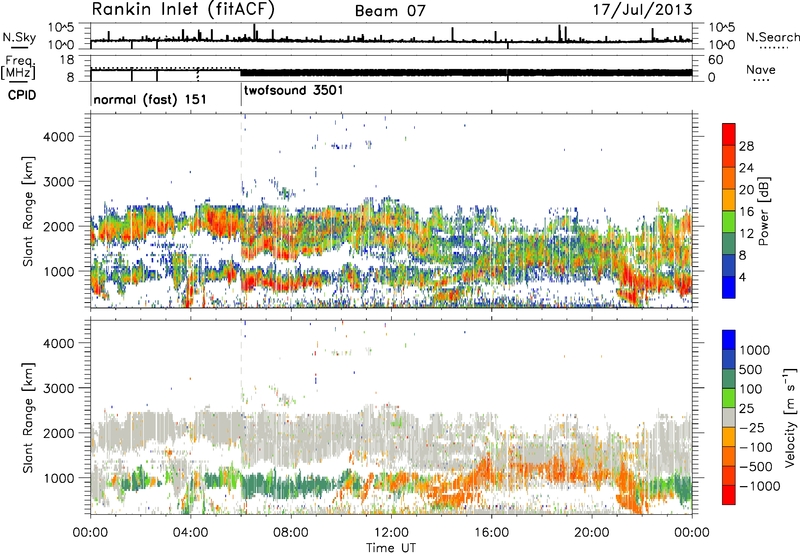This screenshot has width=800, height=554.
Task: Click the 'Beam 07' label
Action: (x=390, y=11)
